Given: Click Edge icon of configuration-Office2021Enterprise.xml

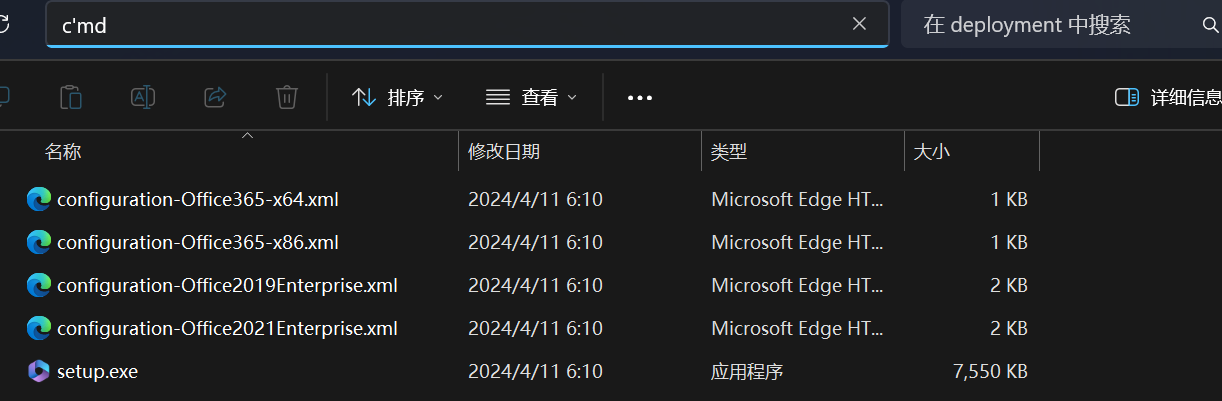Looking at the screenshot, I should (x=39, y=328).
